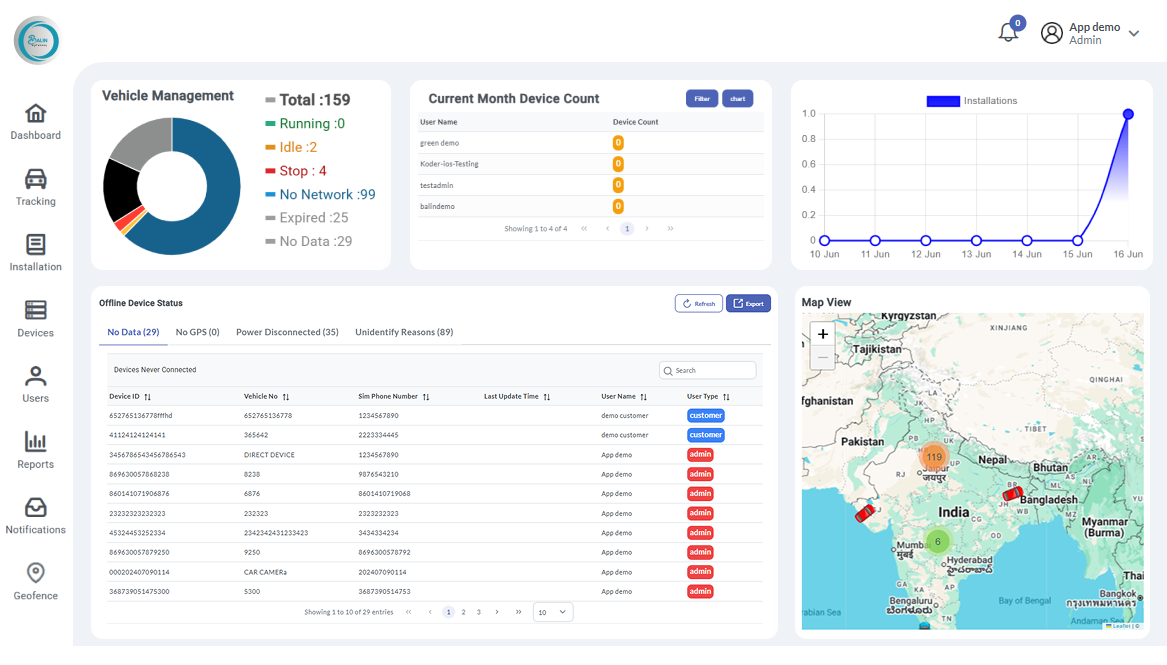Click page 1 in device count pagination
The height and width of the screenshot is (665, 1167).
point(627,228)
